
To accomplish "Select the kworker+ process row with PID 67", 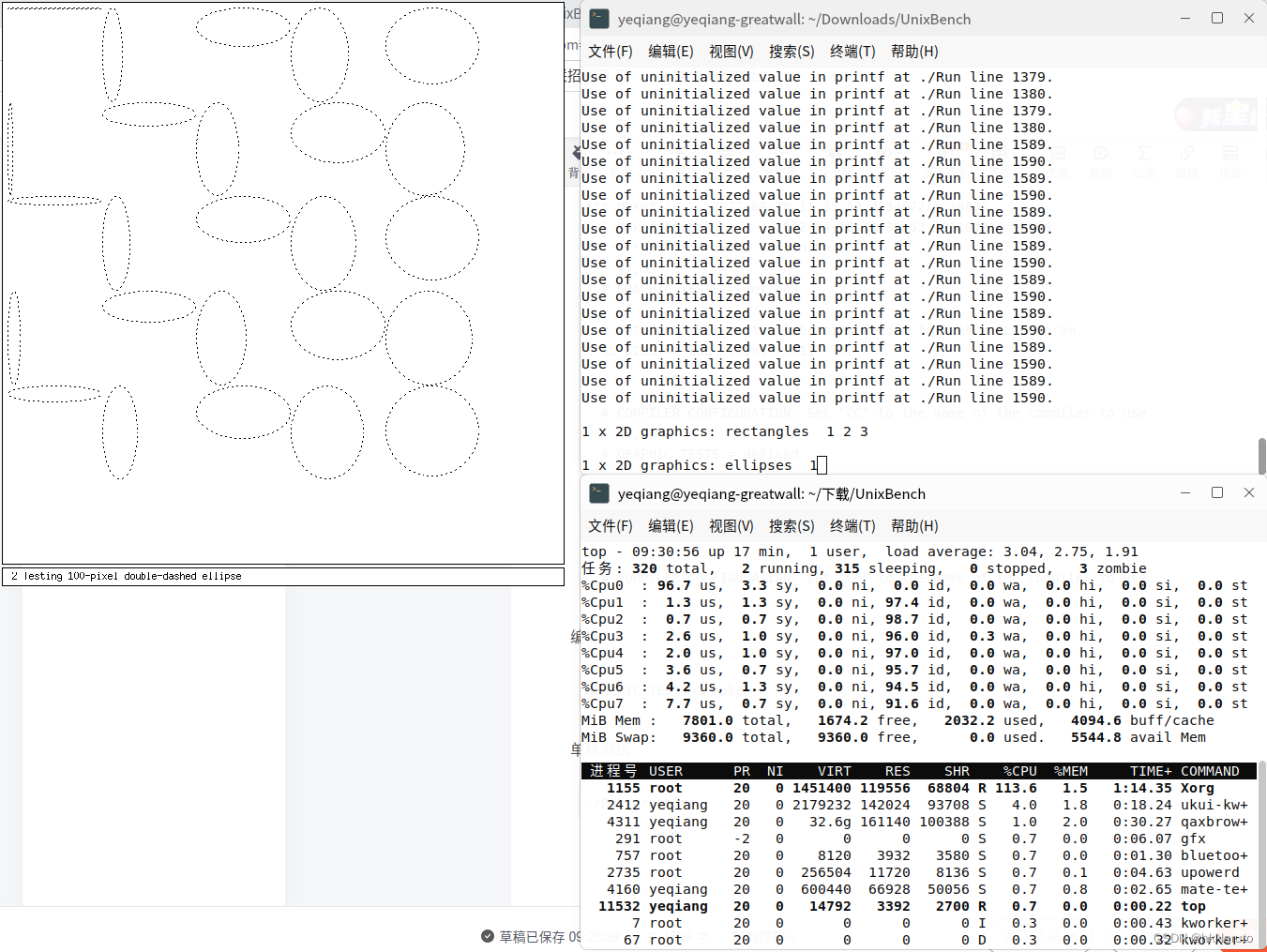I will (x=919, y=940).
